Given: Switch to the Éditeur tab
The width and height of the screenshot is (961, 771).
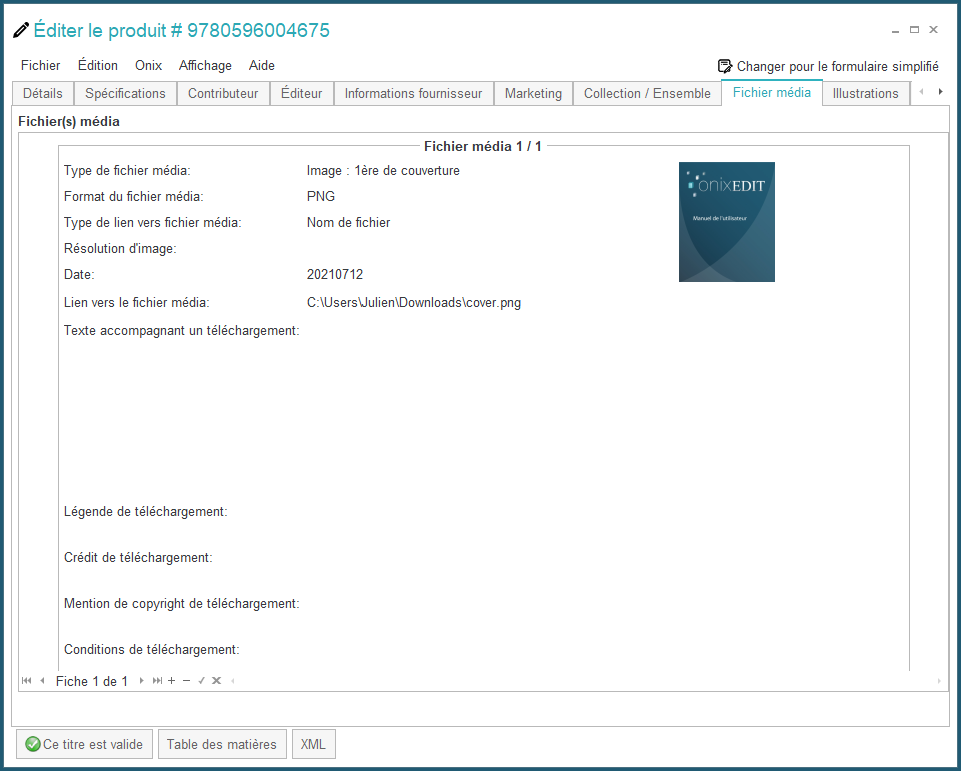Looking at the screenshot, I should coord(302,93).
